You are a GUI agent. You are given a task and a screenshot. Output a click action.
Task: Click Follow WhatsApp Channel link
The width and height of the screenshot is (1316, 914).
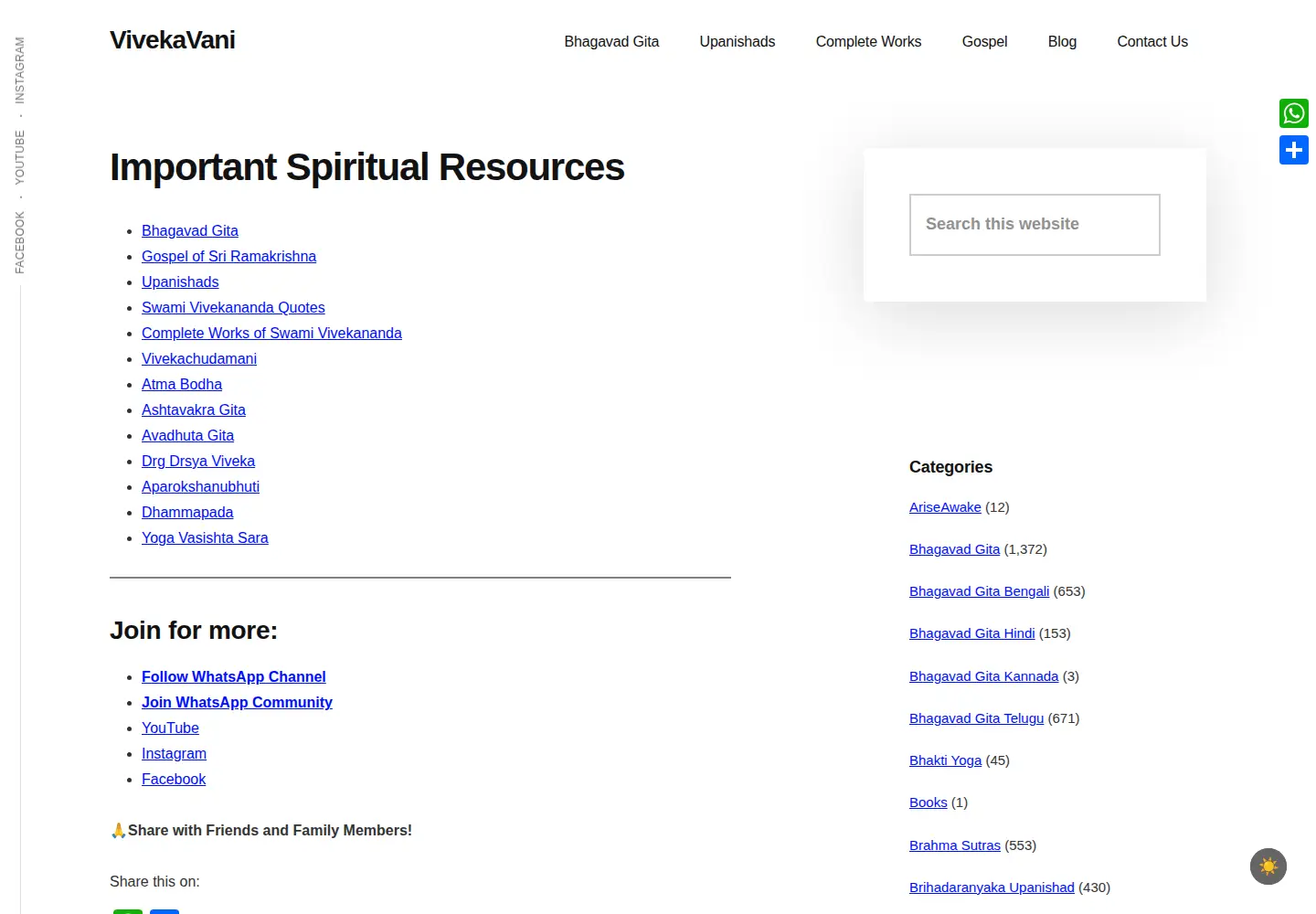tap(233, 676)
